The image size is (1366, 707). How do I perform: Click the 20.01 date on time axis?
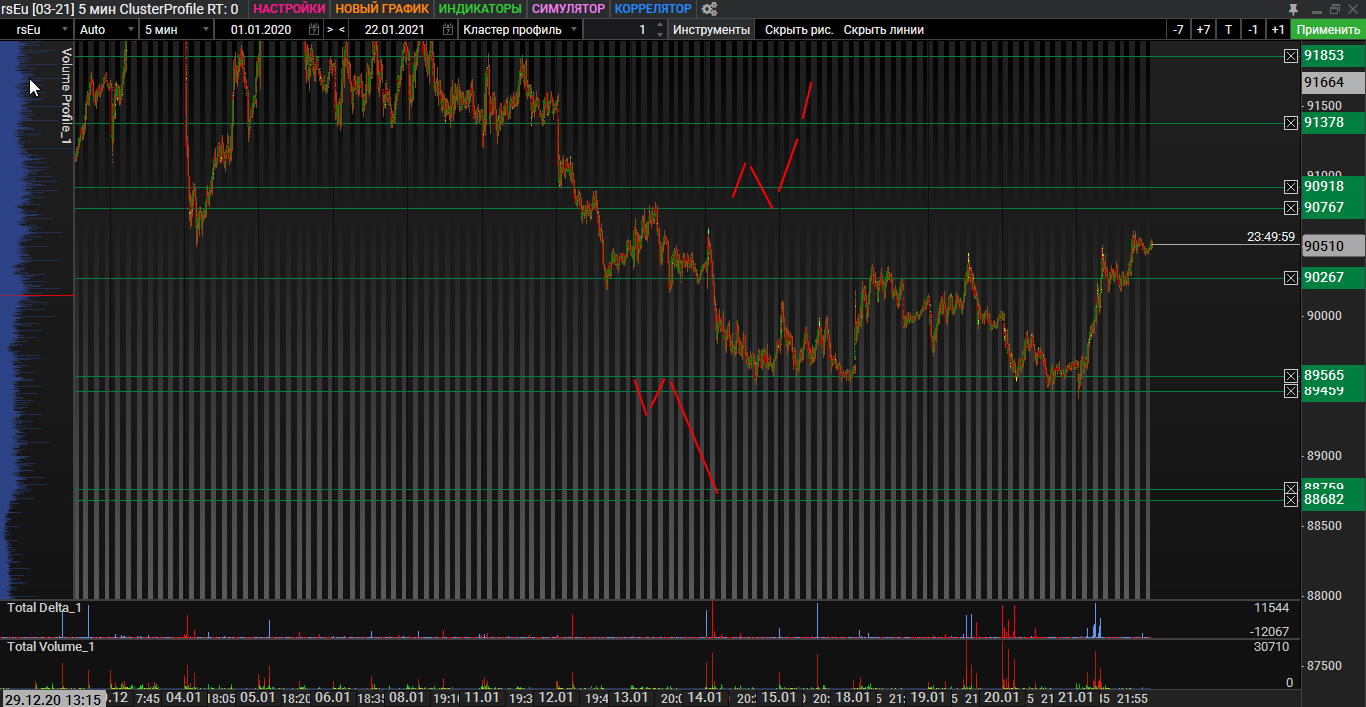(x=1001, y=698)
